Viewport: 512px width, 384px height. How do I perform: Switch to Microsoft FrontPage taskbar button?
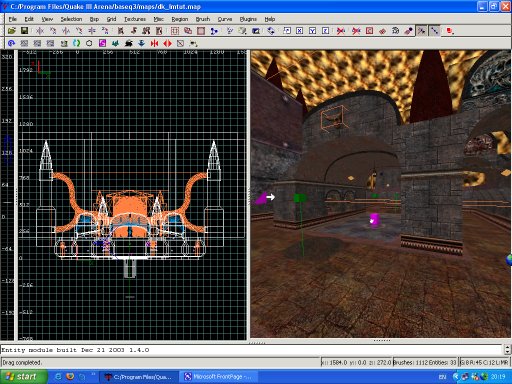220,377
